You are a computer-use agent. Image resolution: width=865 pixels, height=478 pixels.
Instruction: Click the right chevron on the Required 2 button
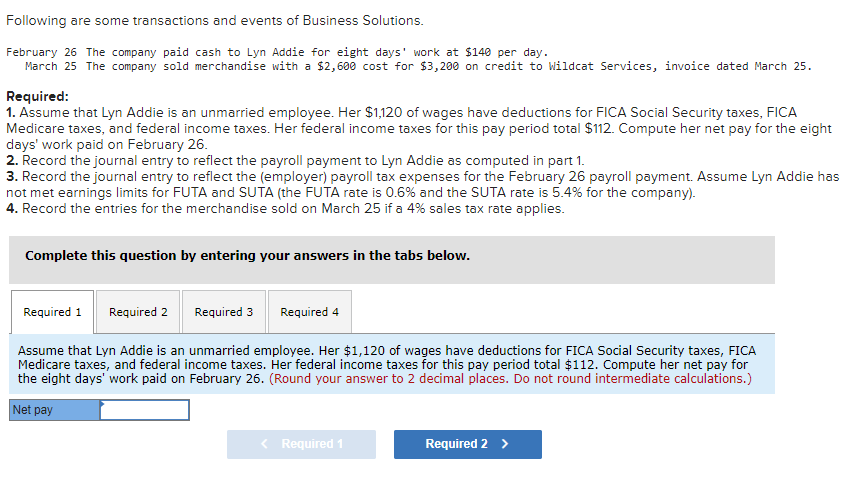(504, 444)
